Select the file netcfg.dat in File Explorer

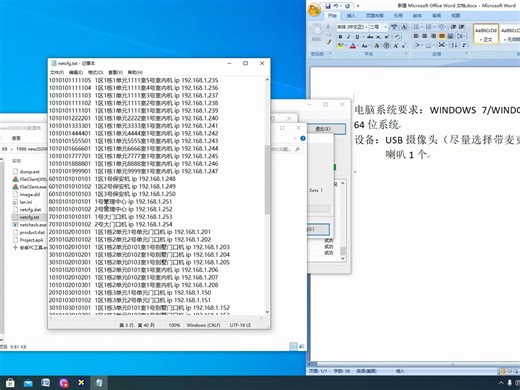(30, 209)
